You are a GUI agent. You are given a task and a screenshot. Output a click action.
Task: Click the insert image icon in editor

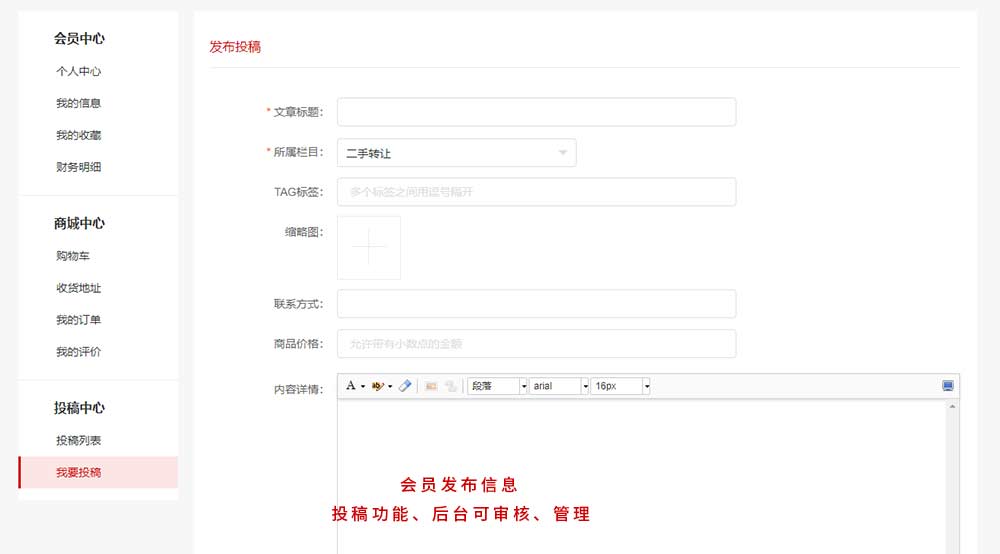[x=431, y=386]
